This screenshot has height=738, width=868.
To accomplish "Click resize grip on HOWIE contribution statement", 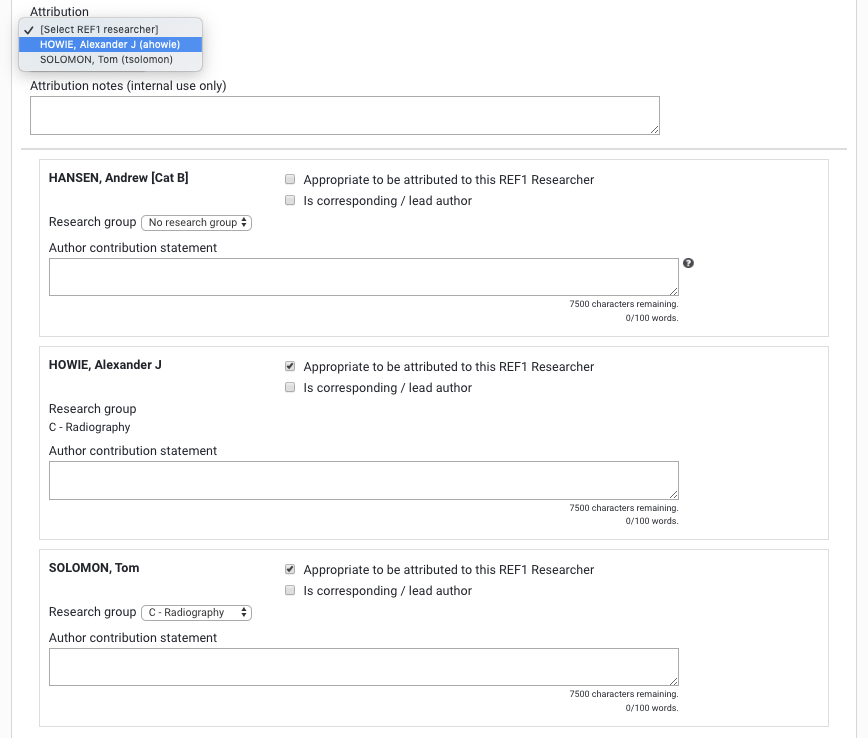I will [673, 493].
